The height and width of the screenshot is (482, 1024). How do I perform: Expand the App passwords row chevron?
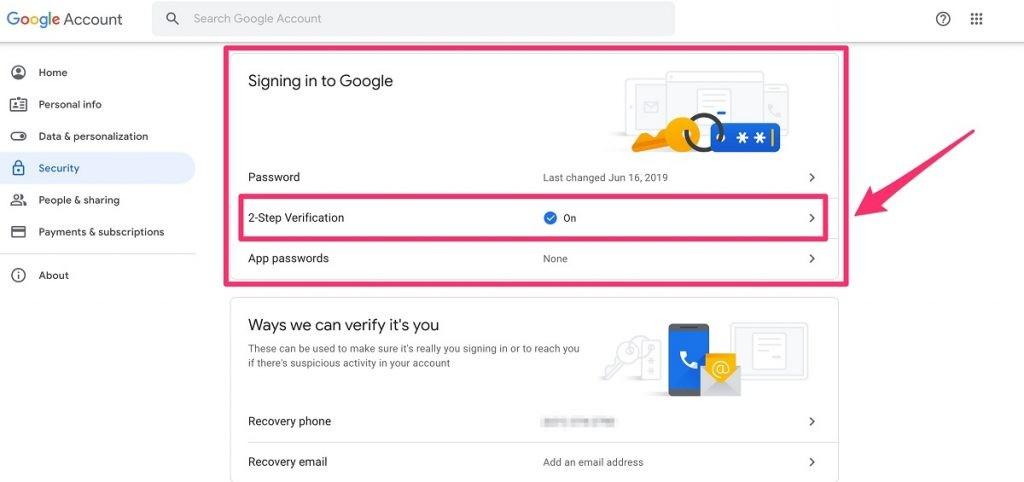(x=812, y=259)
